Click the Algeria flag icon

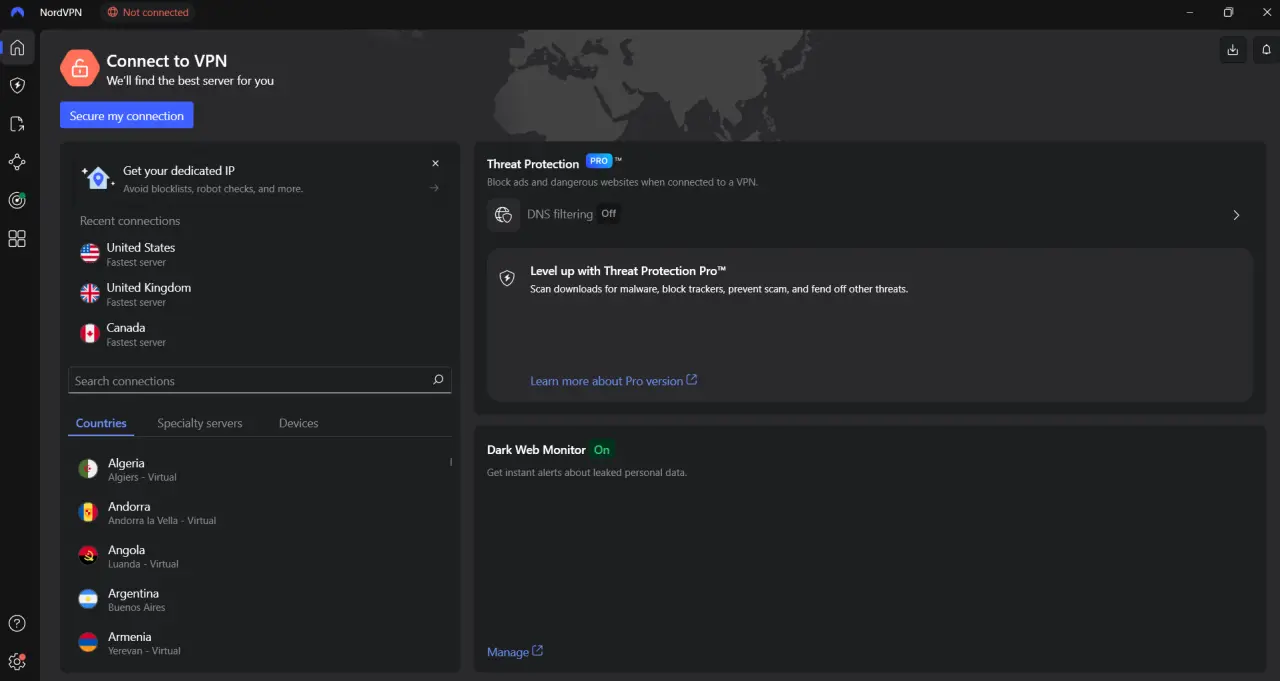click(x=88, y=469)
